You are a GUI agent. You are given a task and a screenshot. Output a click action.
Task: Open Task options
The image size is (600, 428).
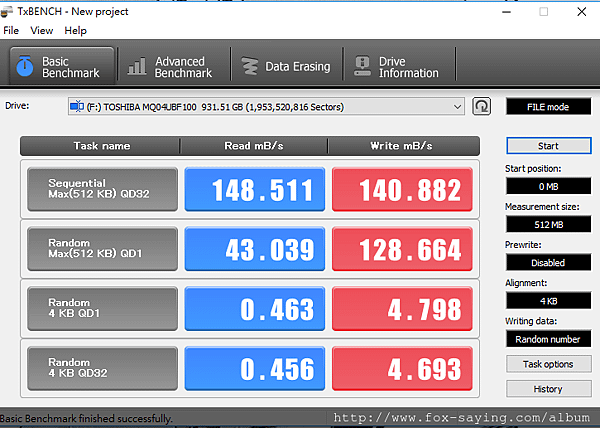click(548, 364)
